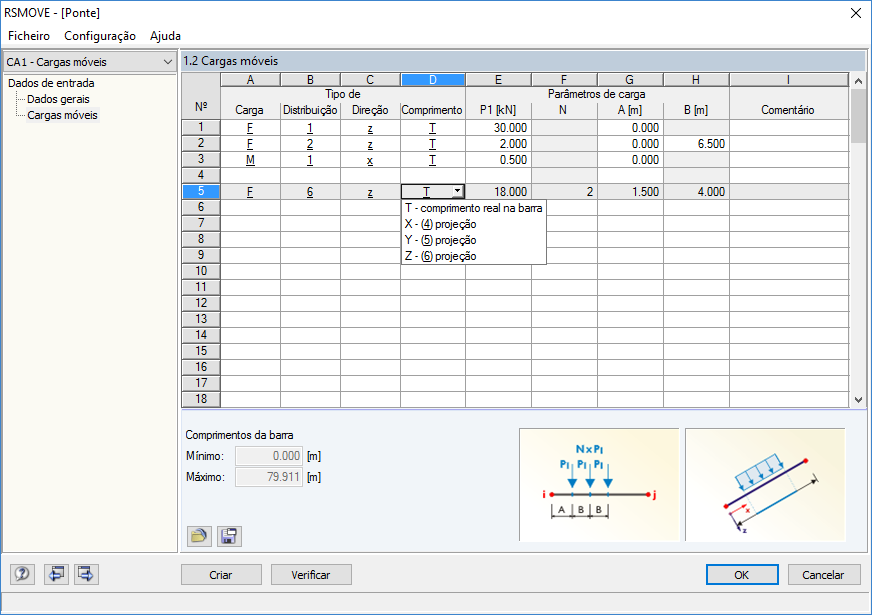Select column header D
The height and width of the screenshot is (615, 872).
coord(433,80)
